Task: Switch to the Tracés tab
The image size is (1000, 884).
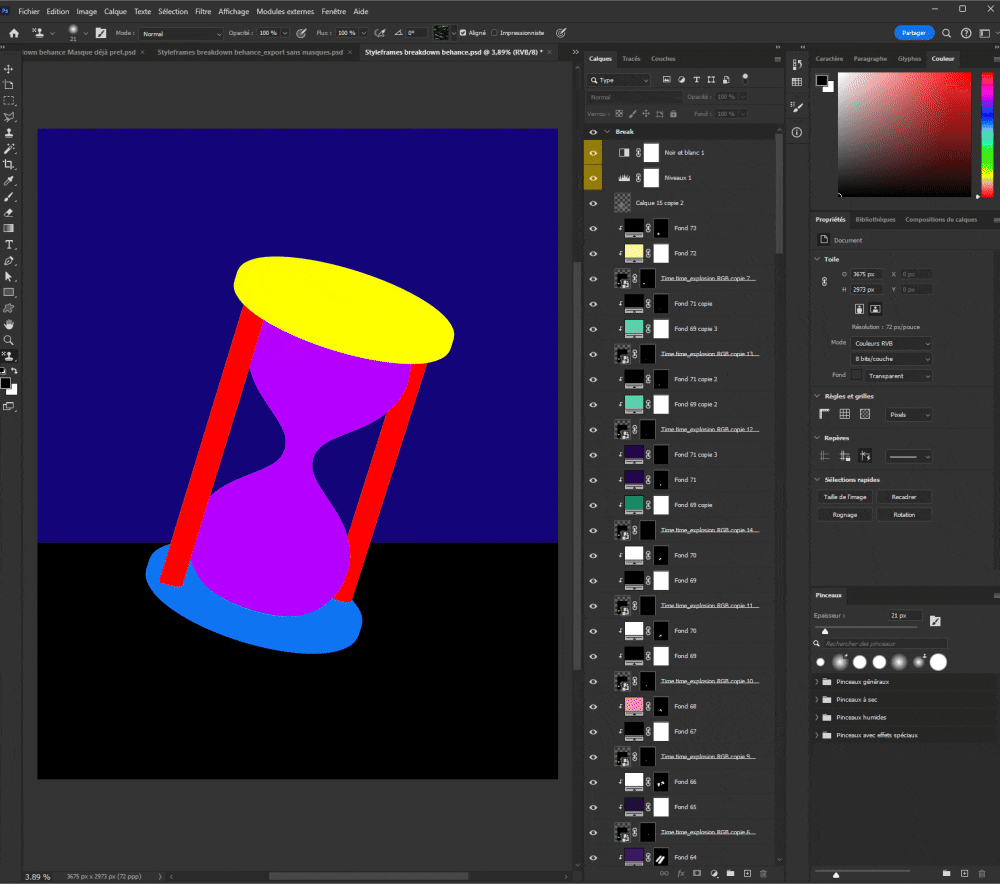Action: click(631, 59)
